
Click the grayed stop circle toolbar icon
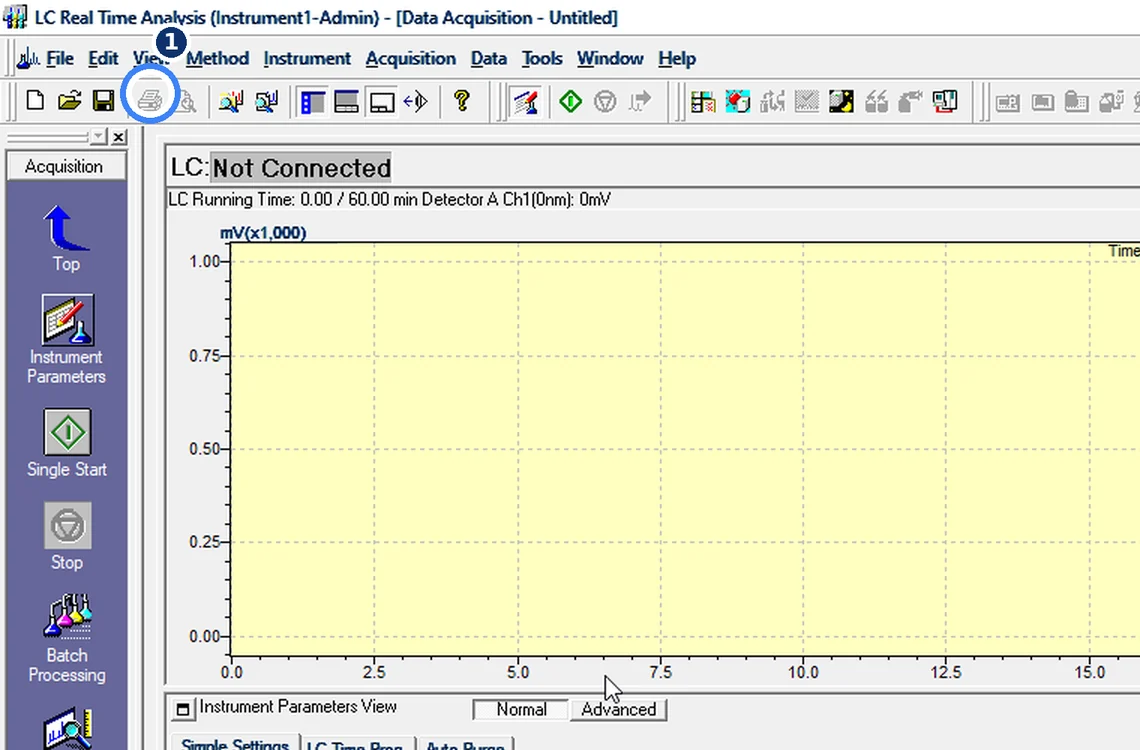(x=605, y=101)
